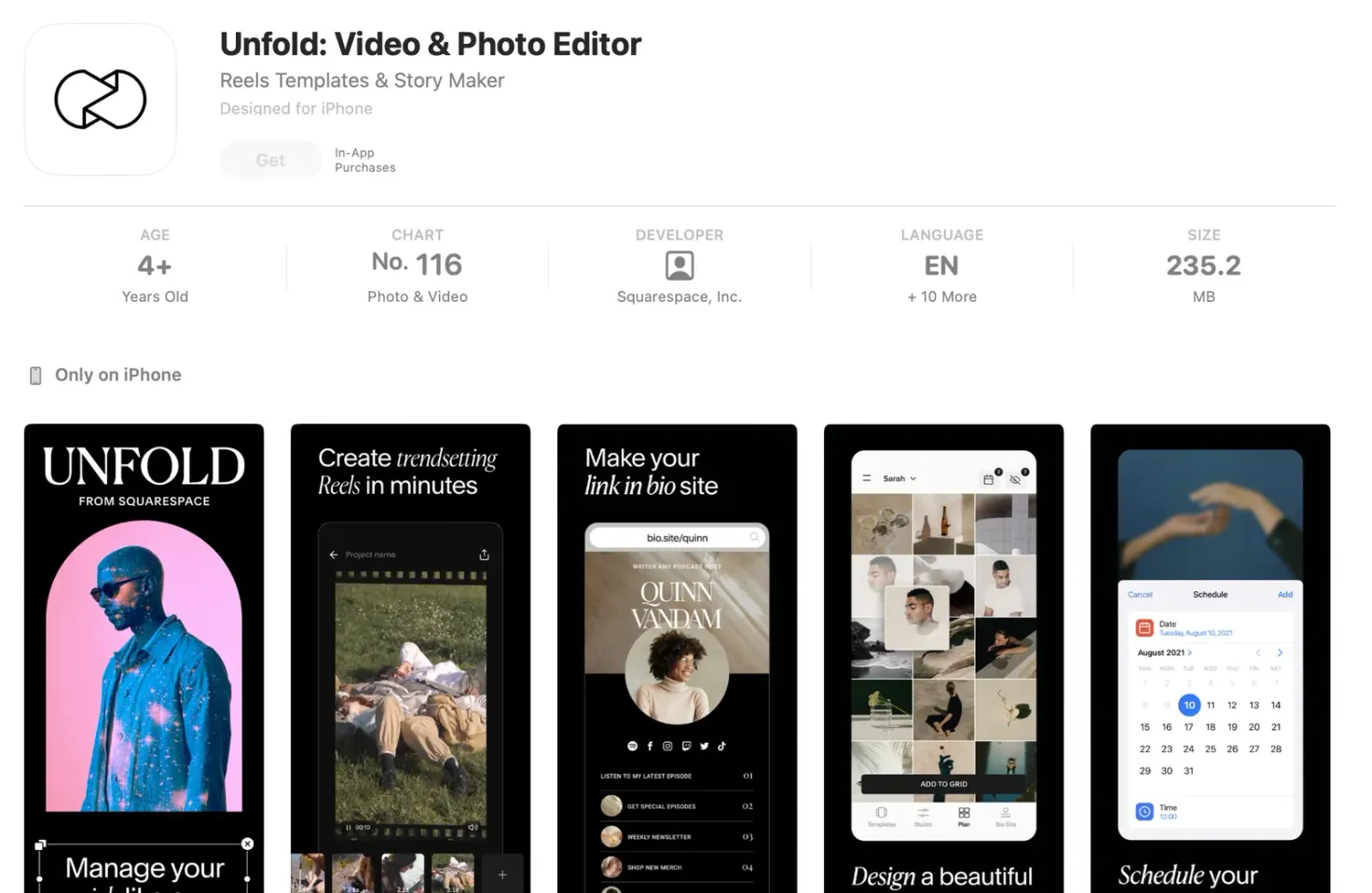Image resolution: width=1372 pixels, height=893 pixels.
Task: Click the "DEVELOPER" heading
Action: (x=679, y=235)
